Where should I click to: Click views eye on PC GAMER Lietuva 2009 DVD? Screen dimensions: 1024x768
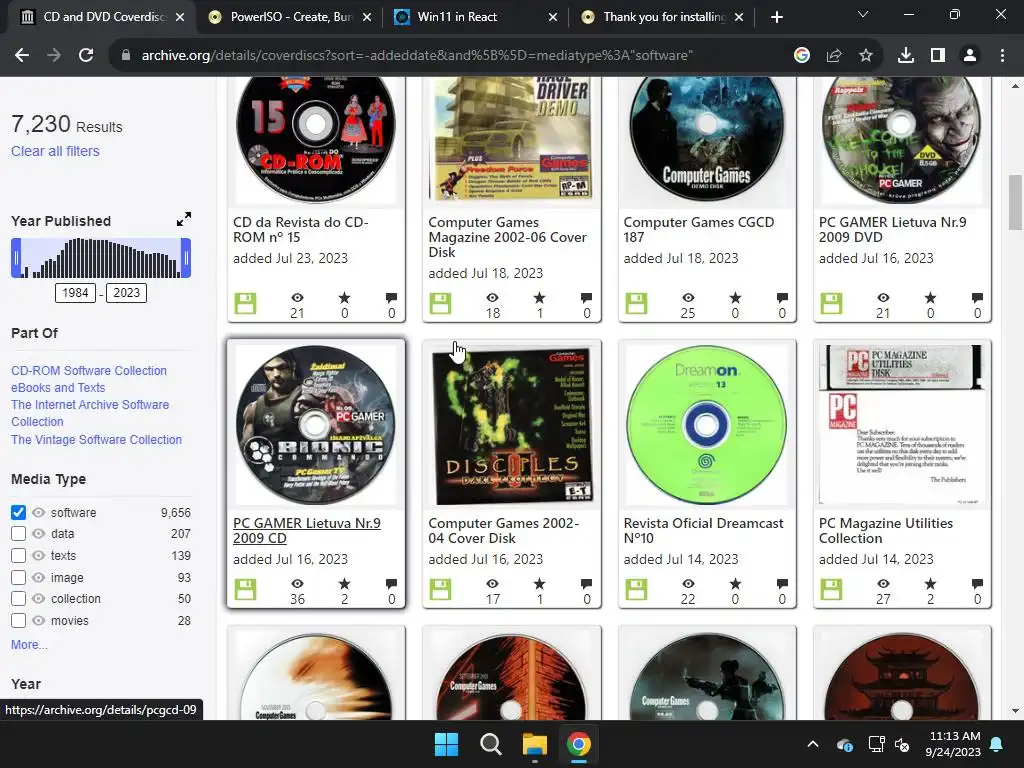coord(883,298)
